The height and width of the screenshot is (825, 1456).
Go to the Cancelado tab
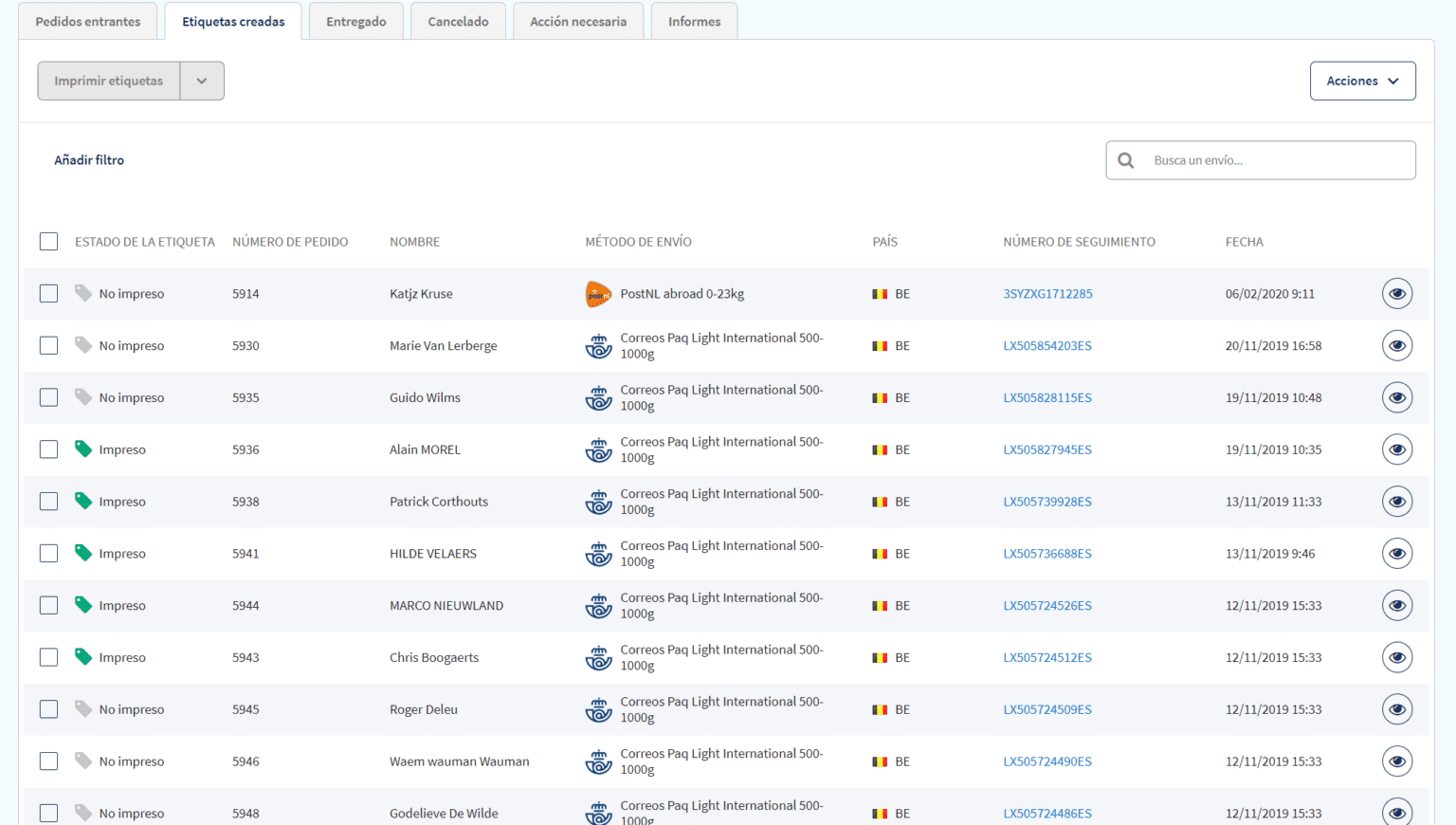tap(458, 21)
